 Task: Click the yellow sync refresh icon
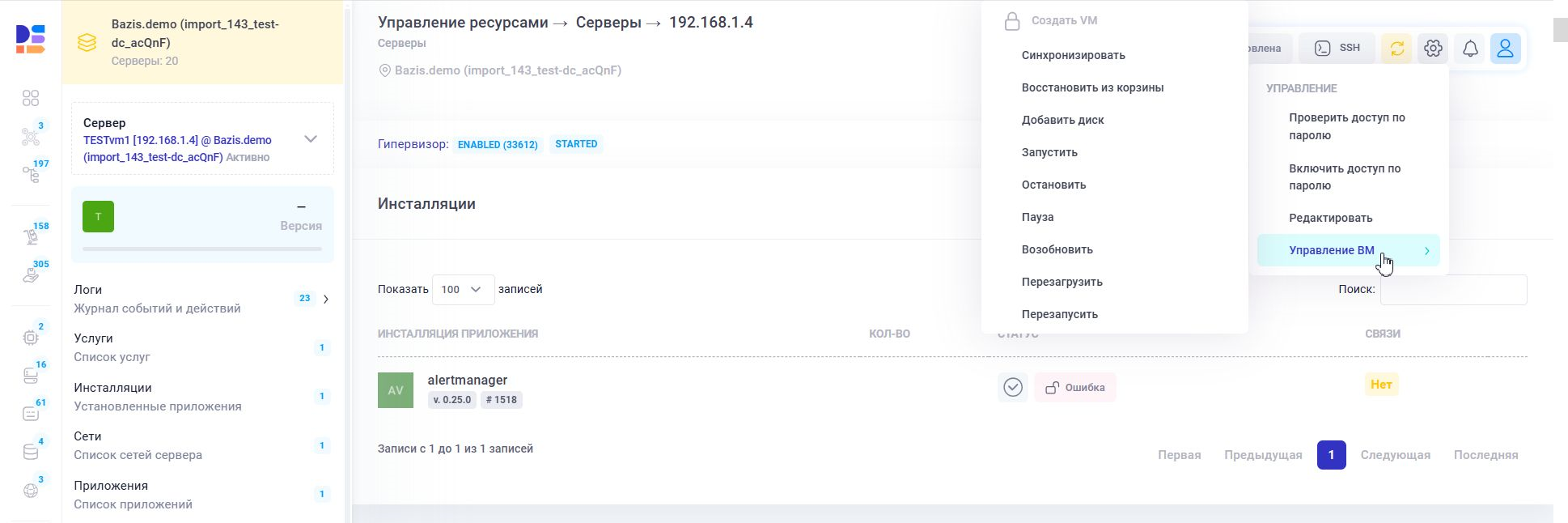1397,49
